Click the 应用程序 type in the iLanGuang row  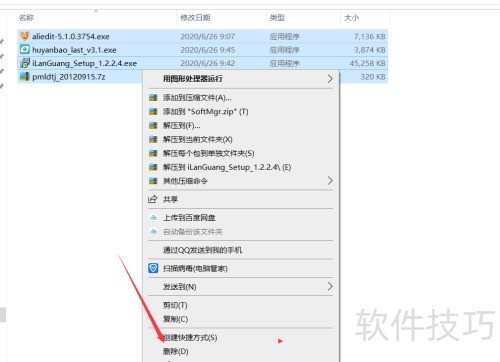click(x=284, y=63)
